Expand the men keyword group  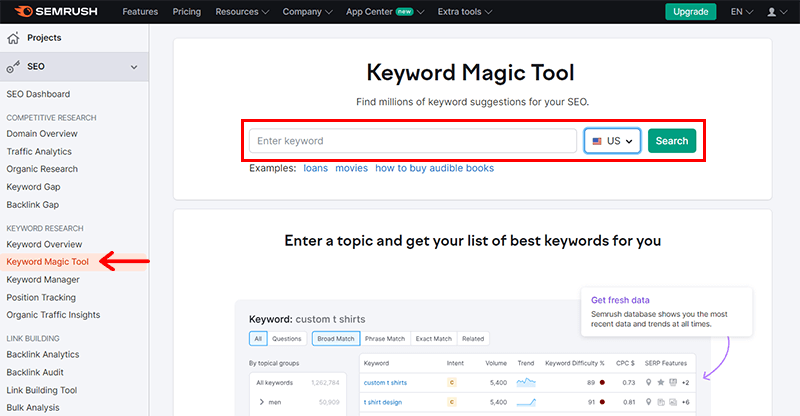[x=262, y=402]
